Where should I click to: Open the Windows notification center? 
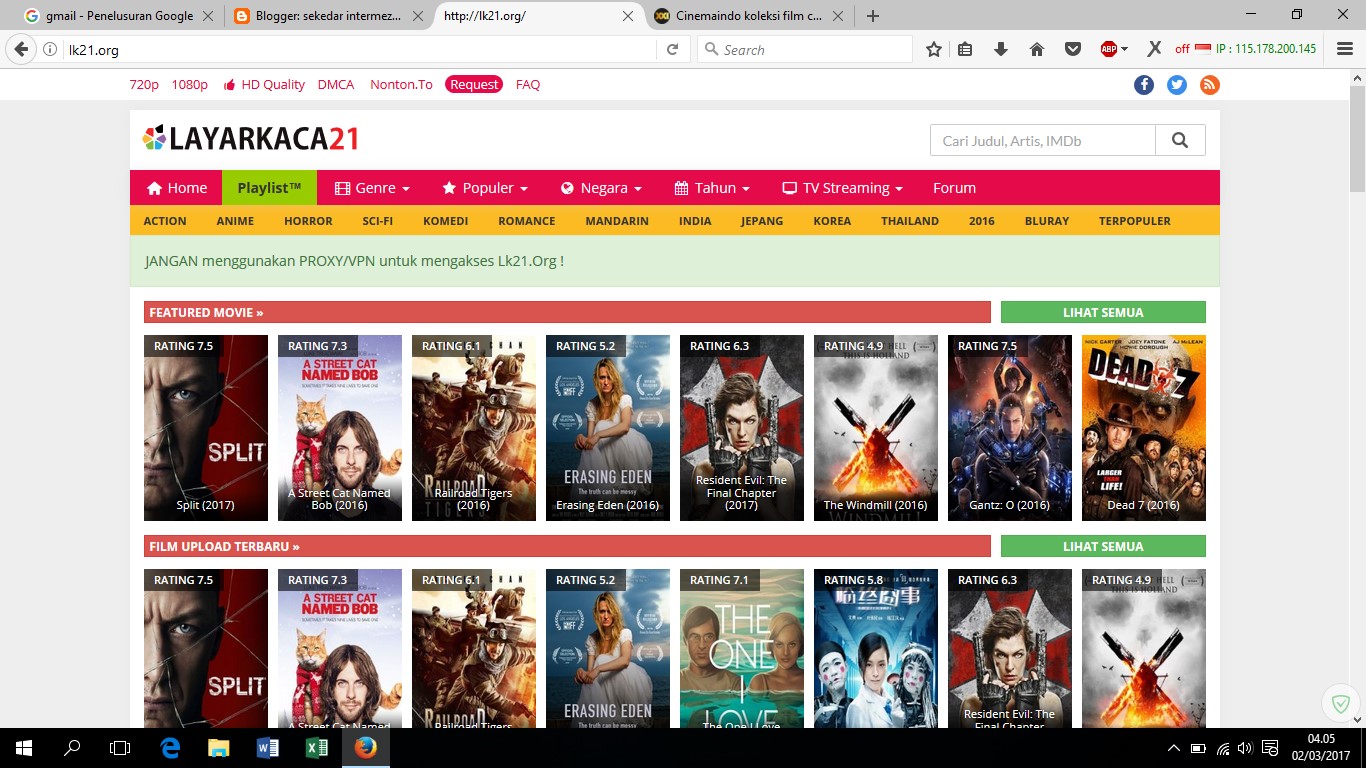point(1270,748)
